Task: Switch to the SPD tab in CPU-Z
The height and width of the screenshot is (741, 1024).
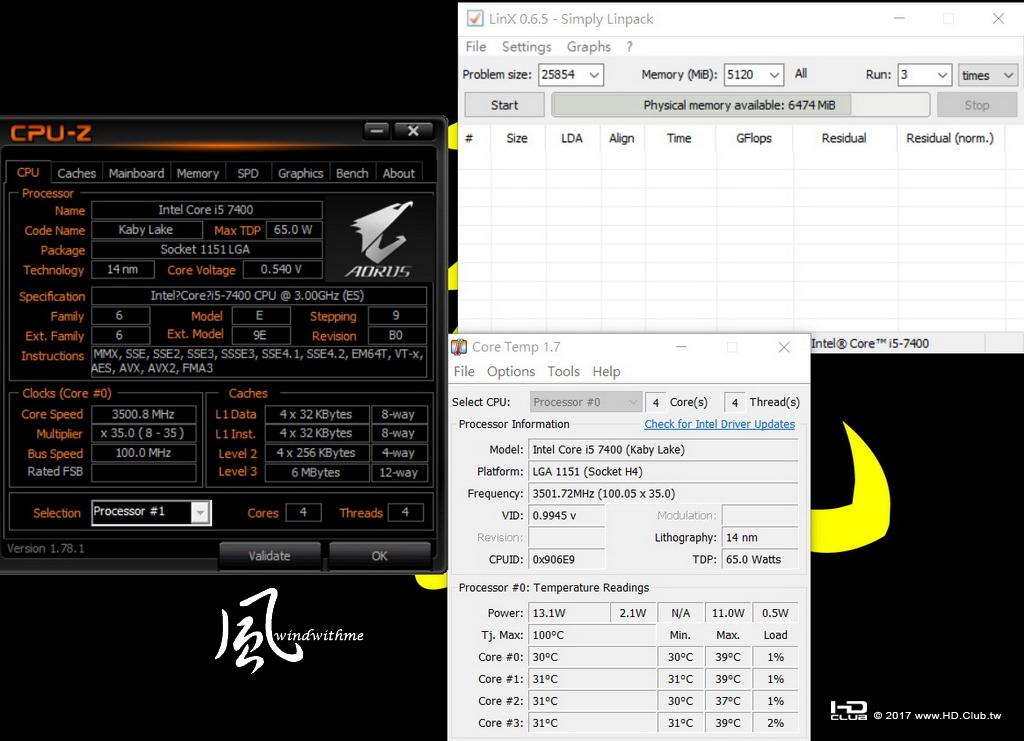Action: pos(248,173)
